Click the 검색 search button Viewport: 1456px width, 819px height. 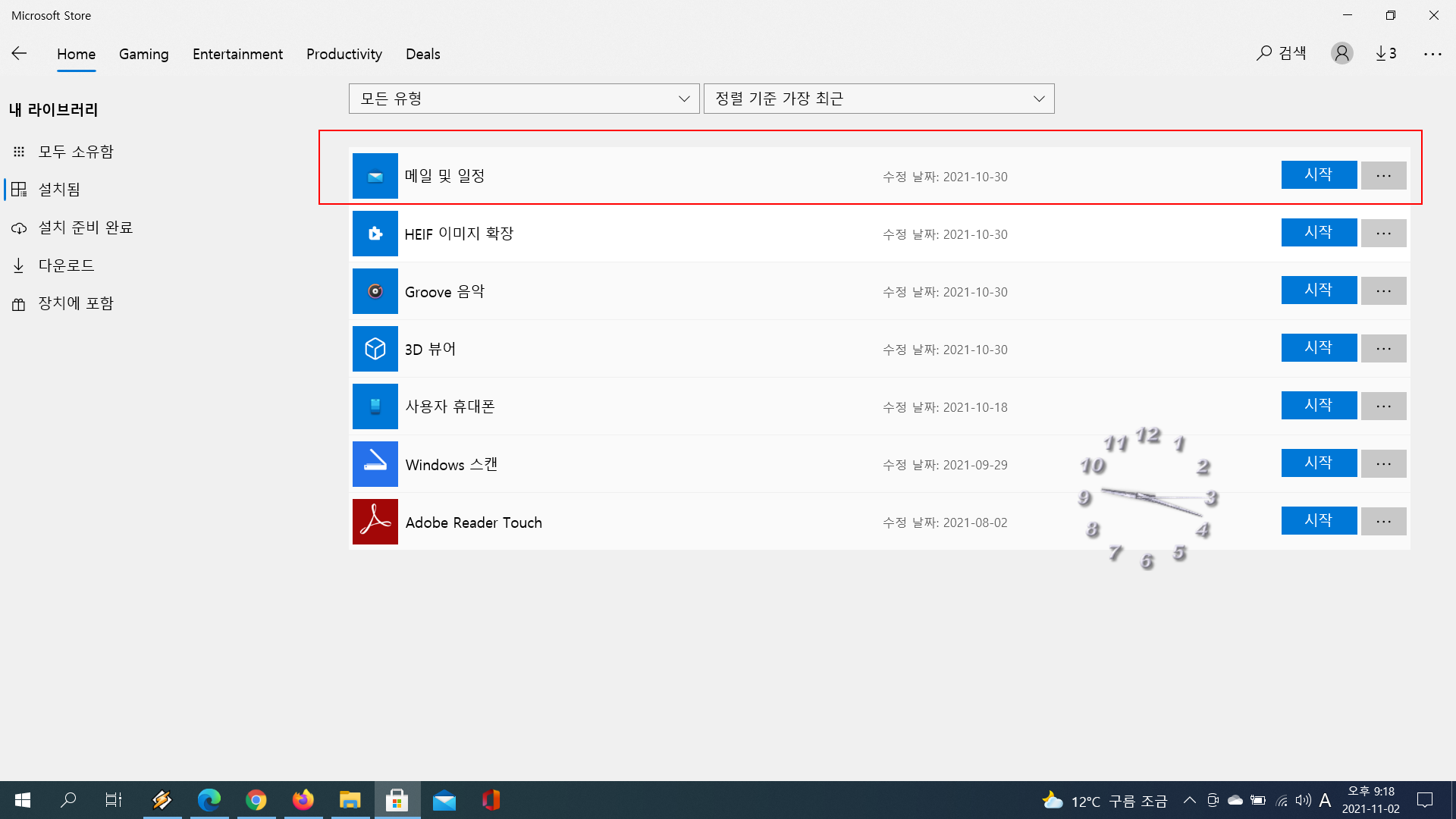coord(1282,53)
